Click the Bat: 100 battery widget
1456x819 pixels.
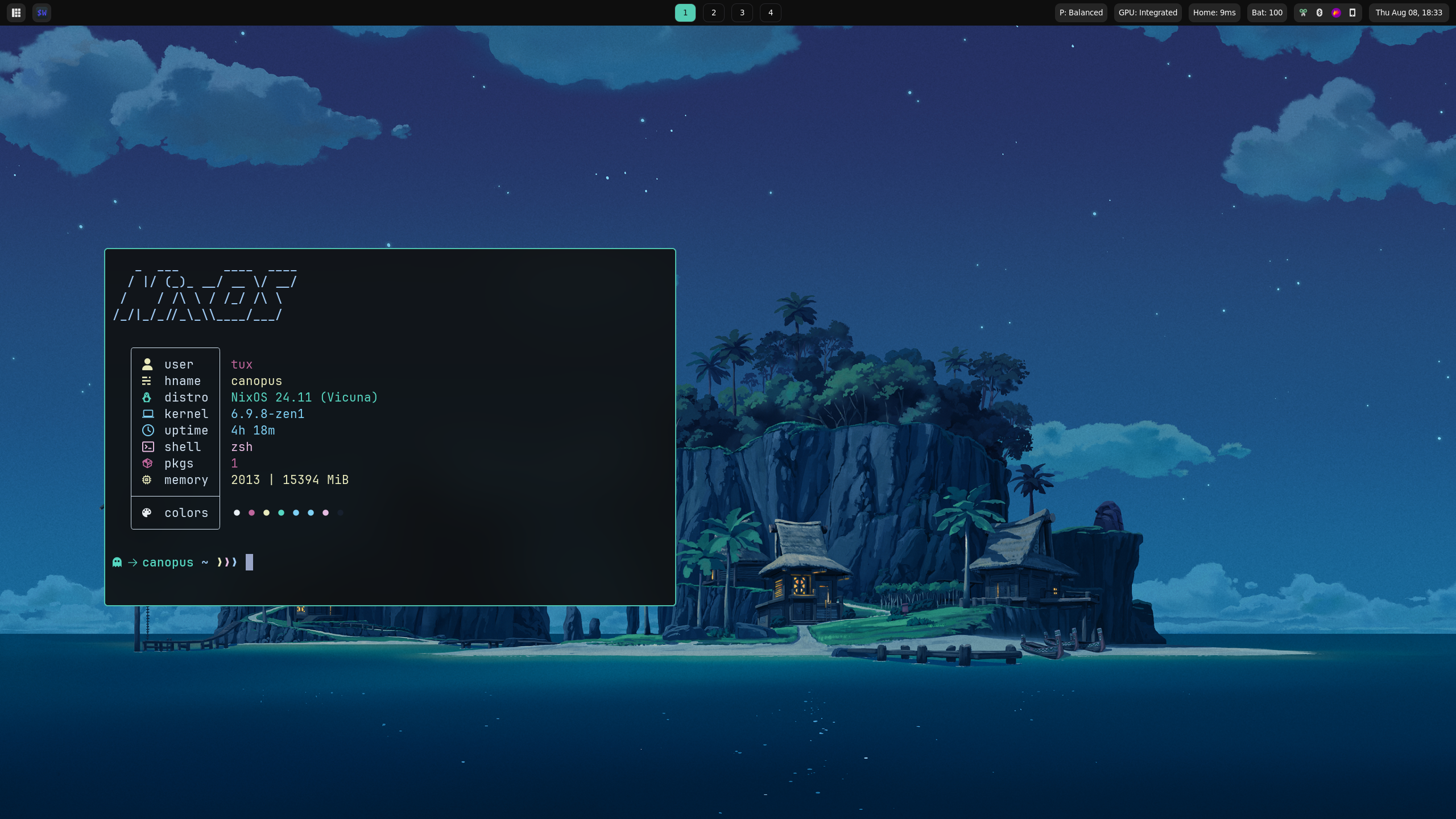[1267, 13]
